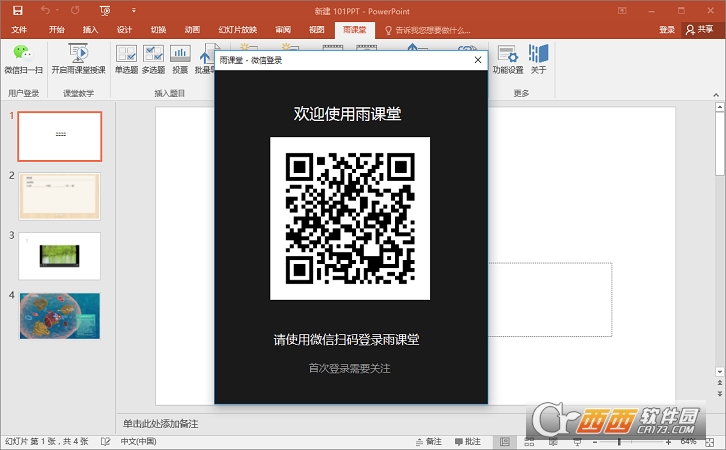726x450 pixels.
Task: Click the 批量 batch import upload icon
Action: (x=205, y=59)
